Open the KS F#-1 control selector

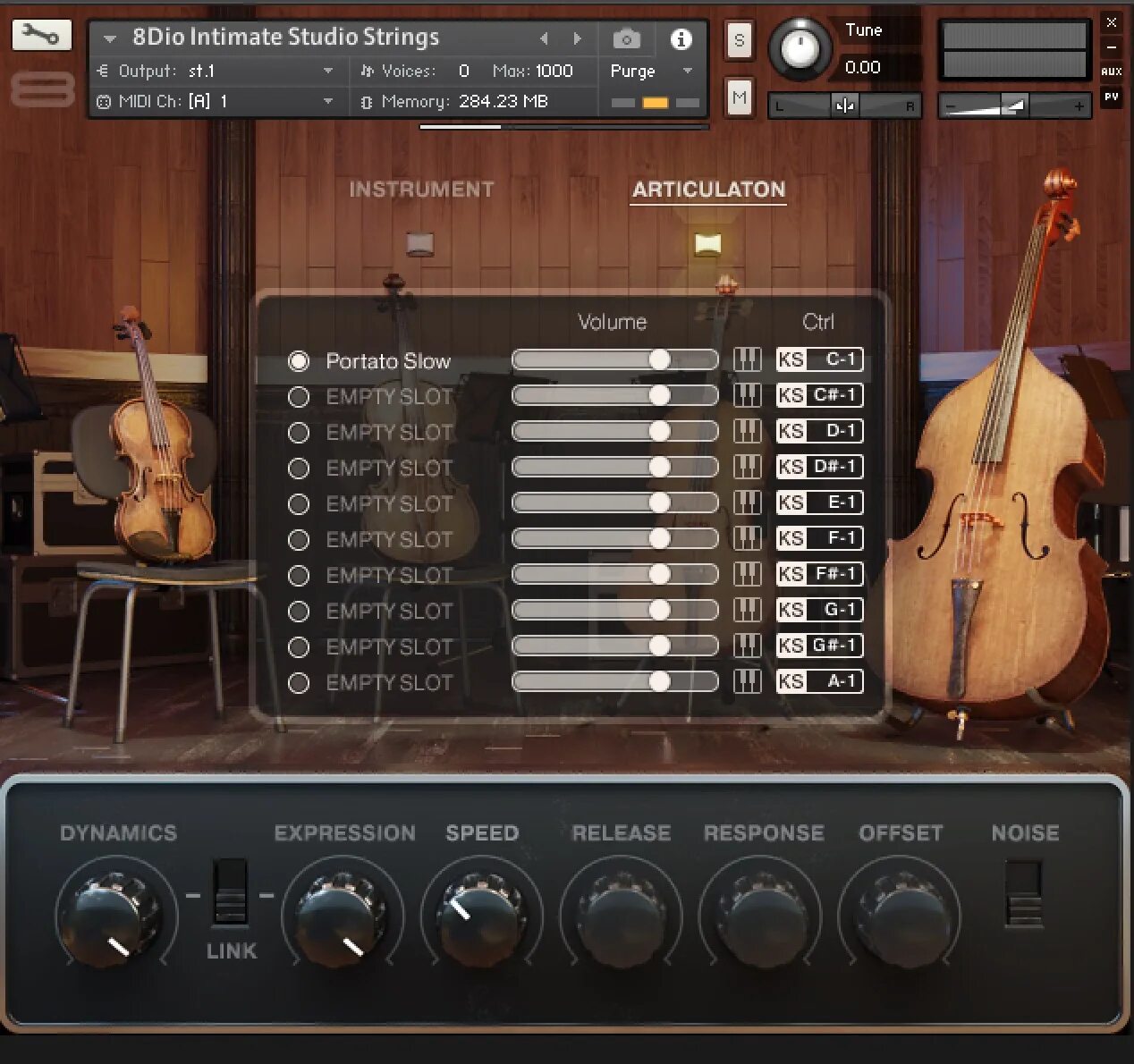click(819, 574)
